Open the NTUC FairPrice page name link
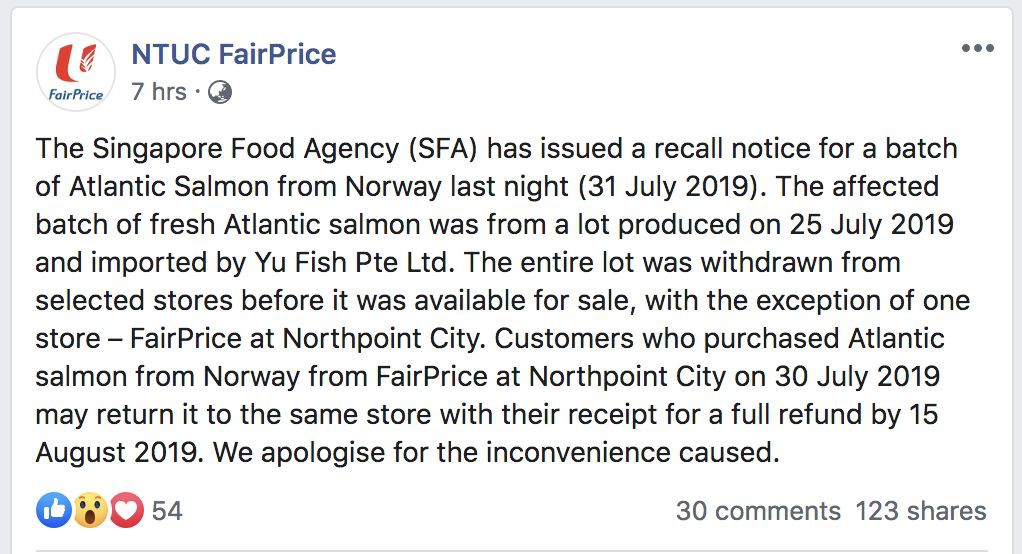This screenshot has height=554, width=1022. 233,54
